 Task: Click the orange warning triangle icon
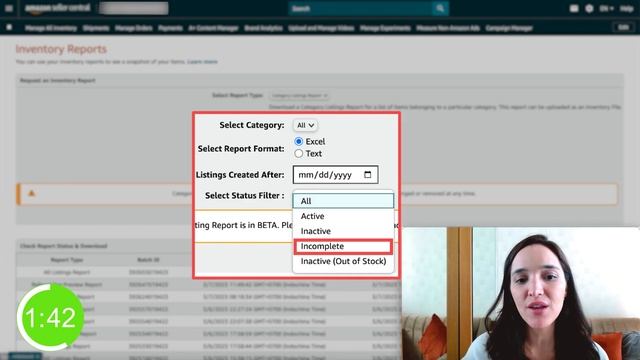[31, 193]
